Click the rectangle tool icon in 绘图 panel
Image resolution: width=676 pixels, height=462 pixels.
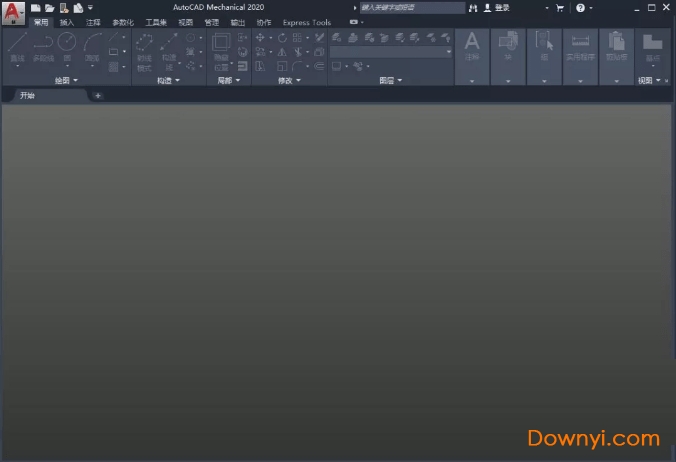tap(113, 52)
